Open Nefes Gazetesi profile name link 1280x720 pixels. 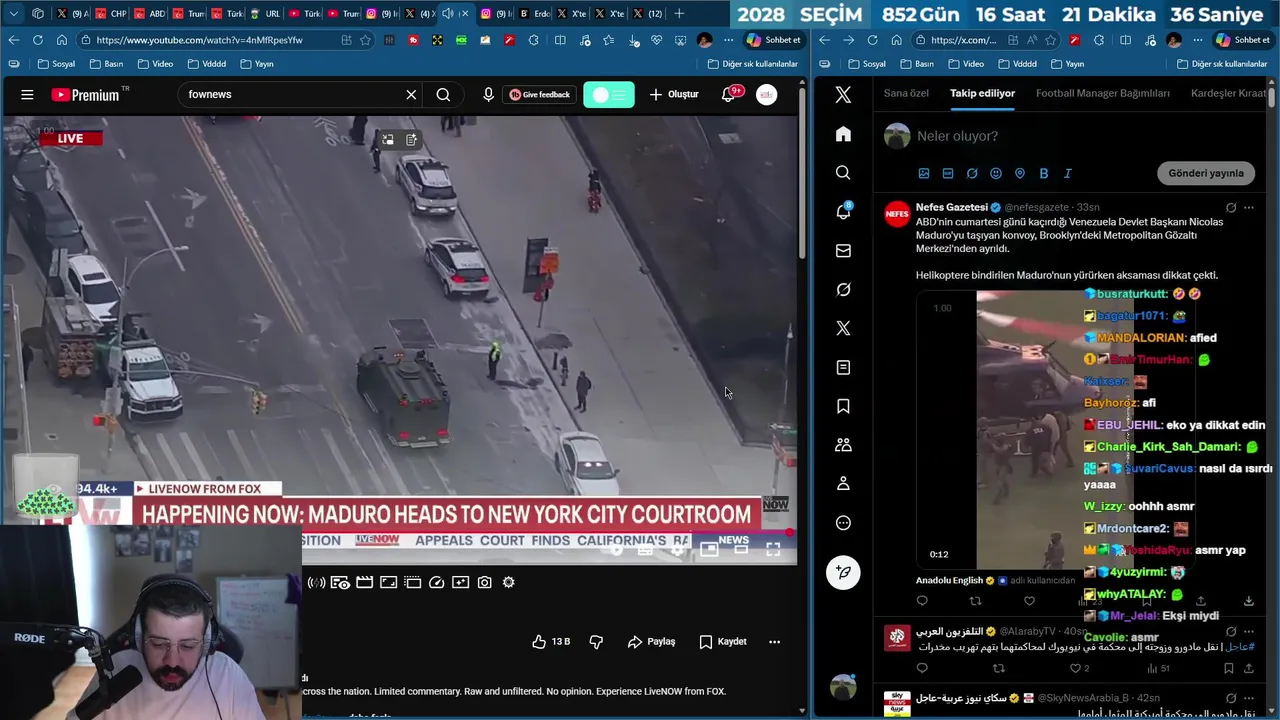[x=951, y=207]
